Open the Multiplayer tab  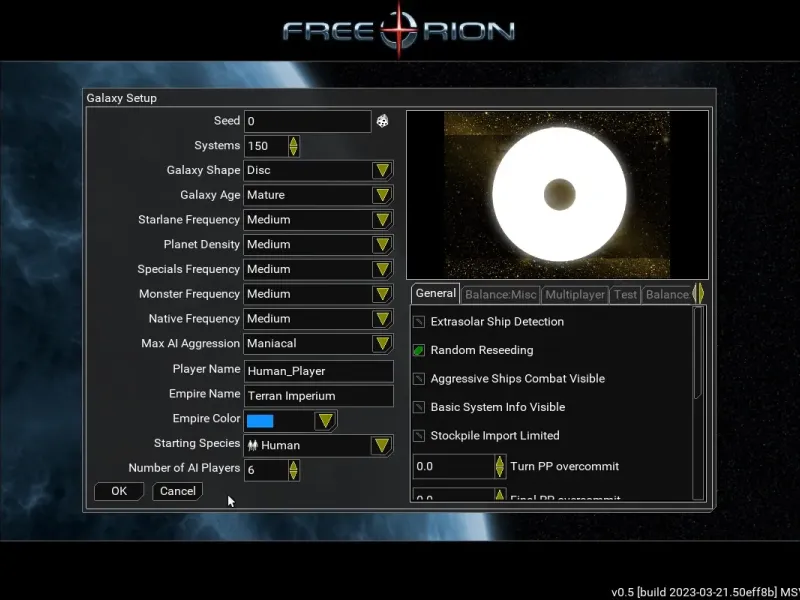(575, 295)
